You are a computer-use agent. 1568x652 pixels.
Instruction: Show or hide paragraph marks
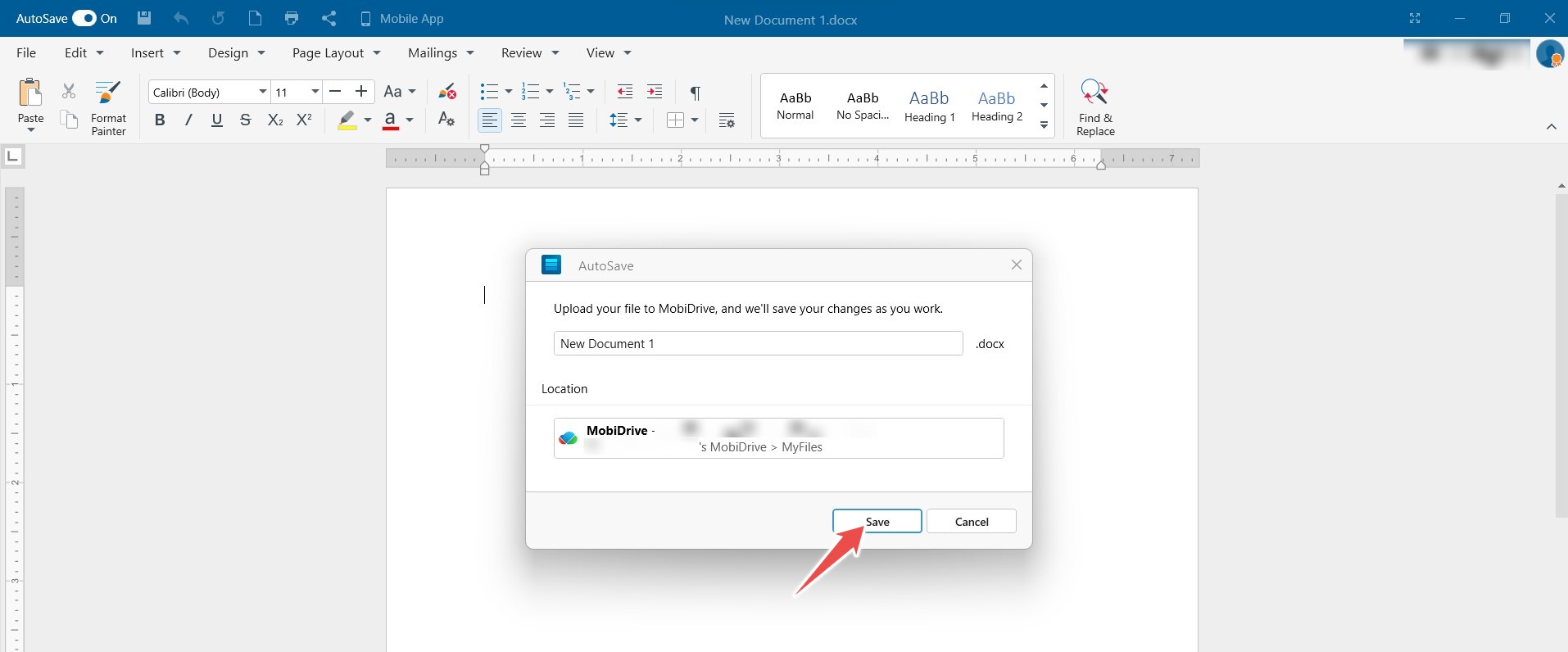point(695,92)
